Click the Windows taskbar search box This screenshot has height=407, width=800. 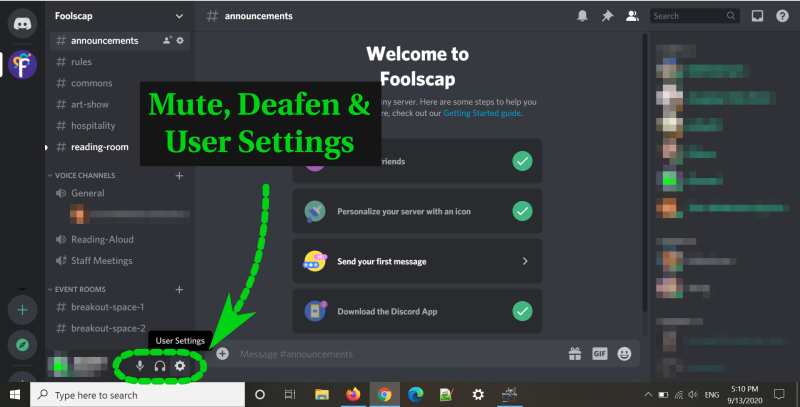pos(137,394)
